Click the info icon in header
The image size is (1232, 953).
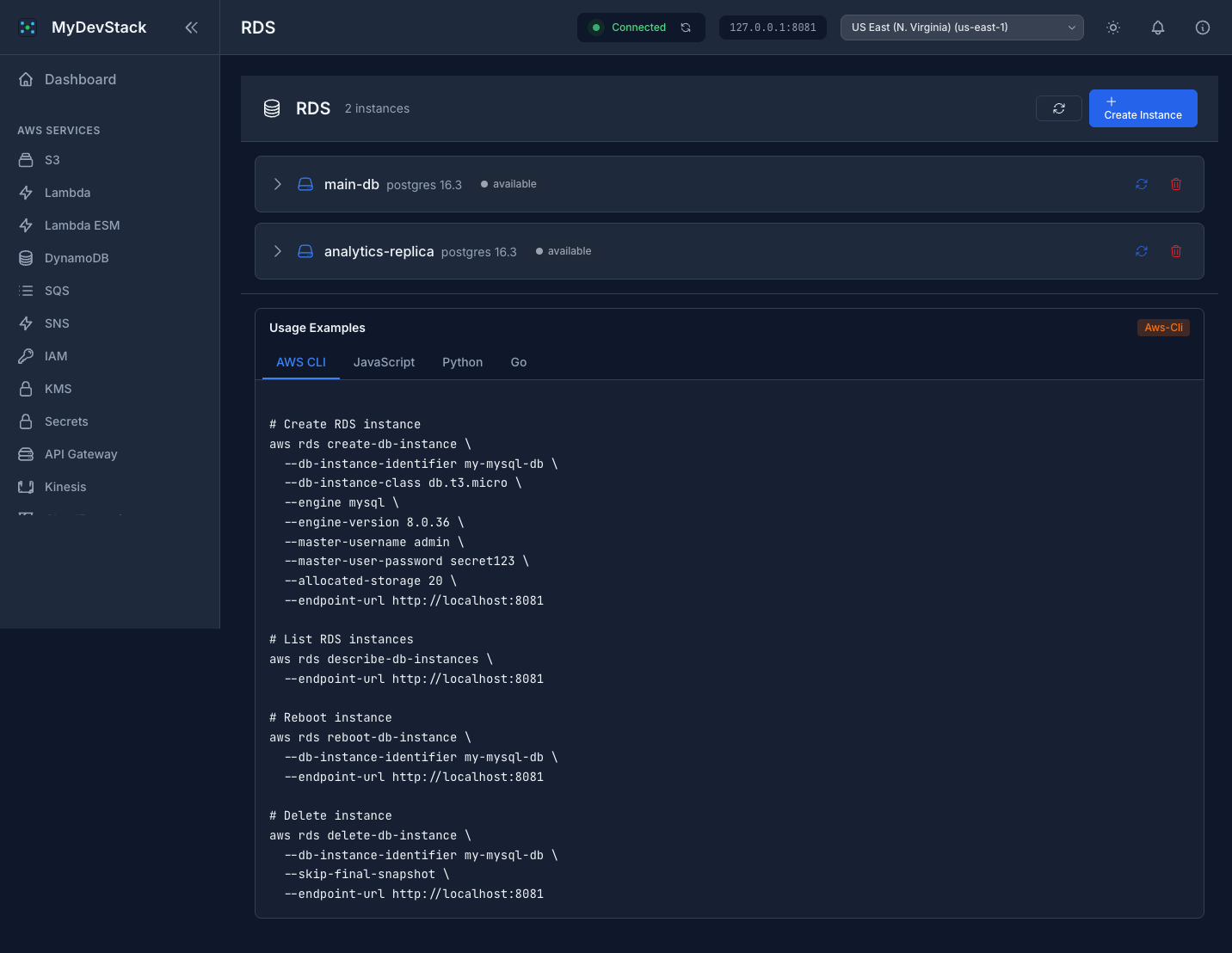tap(1203, 28)
